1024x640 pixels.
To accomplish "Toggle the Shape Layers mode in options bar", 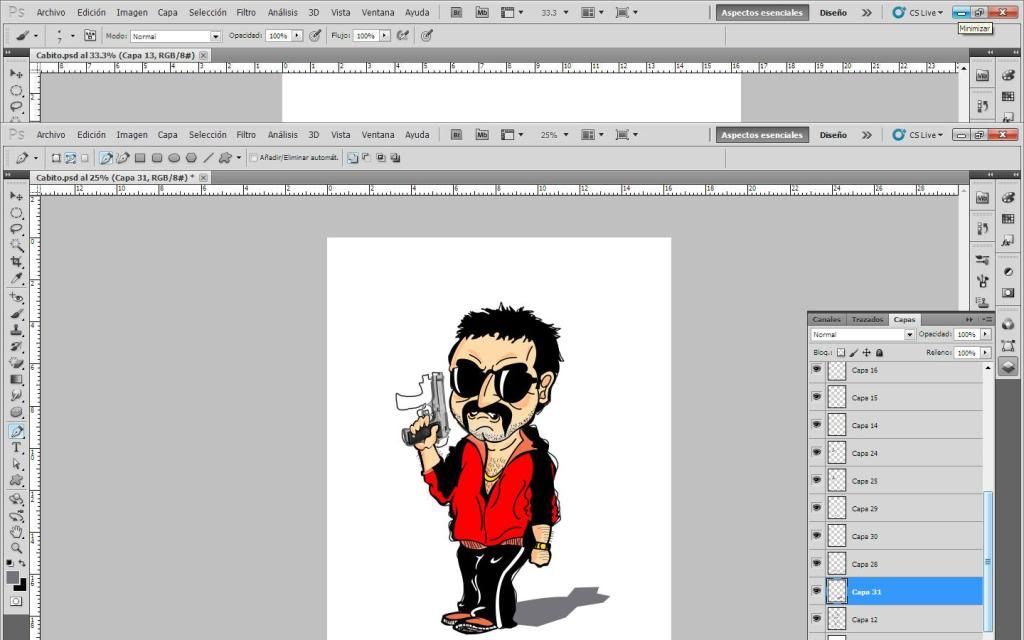I will [56, 157].
